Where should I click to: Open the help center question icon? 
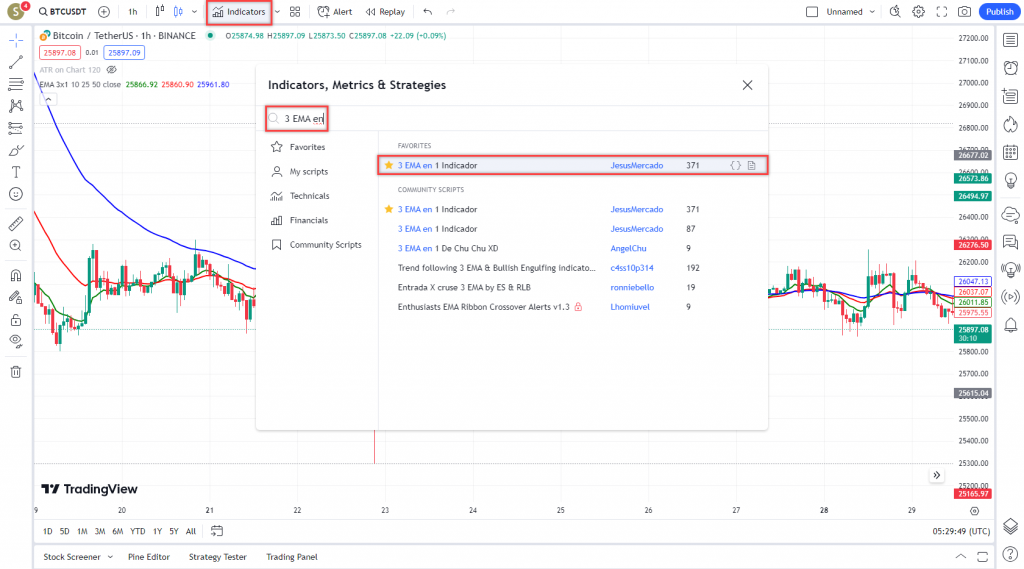coord(1010,555)
